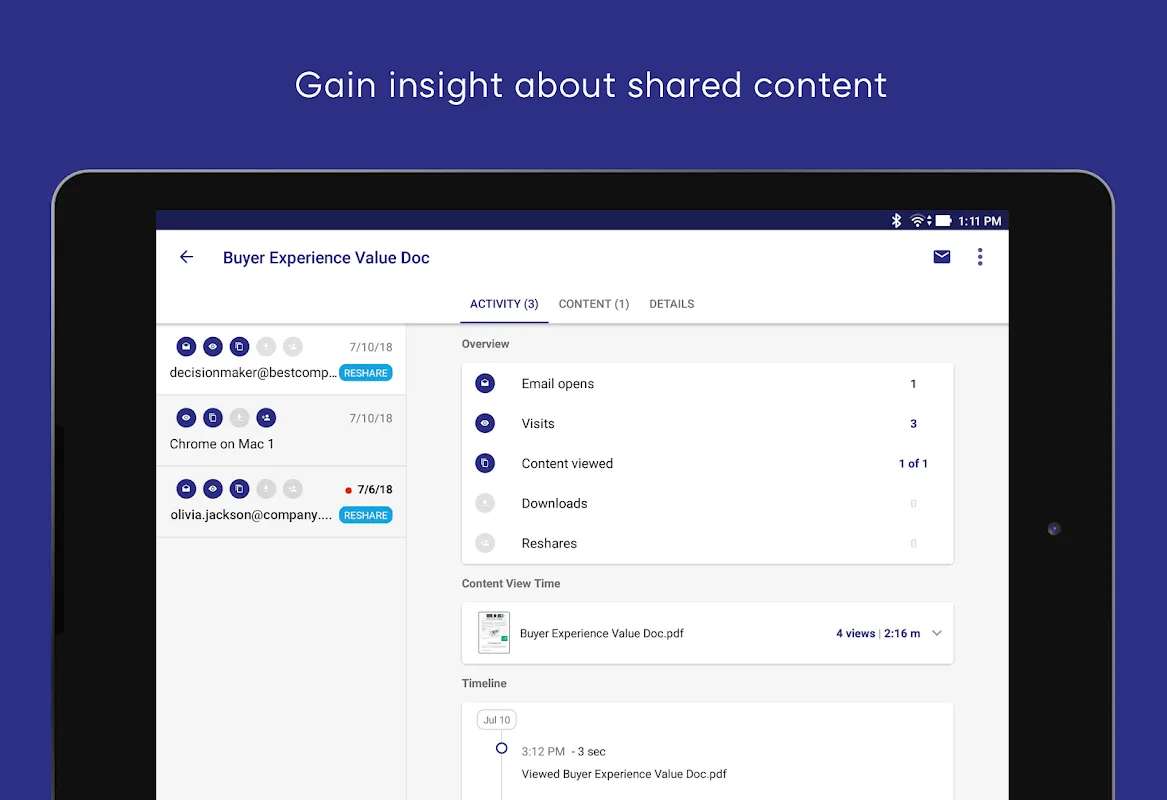Click the Downloads overview icon
Image resolution: width=1167 pixels, height=800 pixels.
[x=485, y=503]
